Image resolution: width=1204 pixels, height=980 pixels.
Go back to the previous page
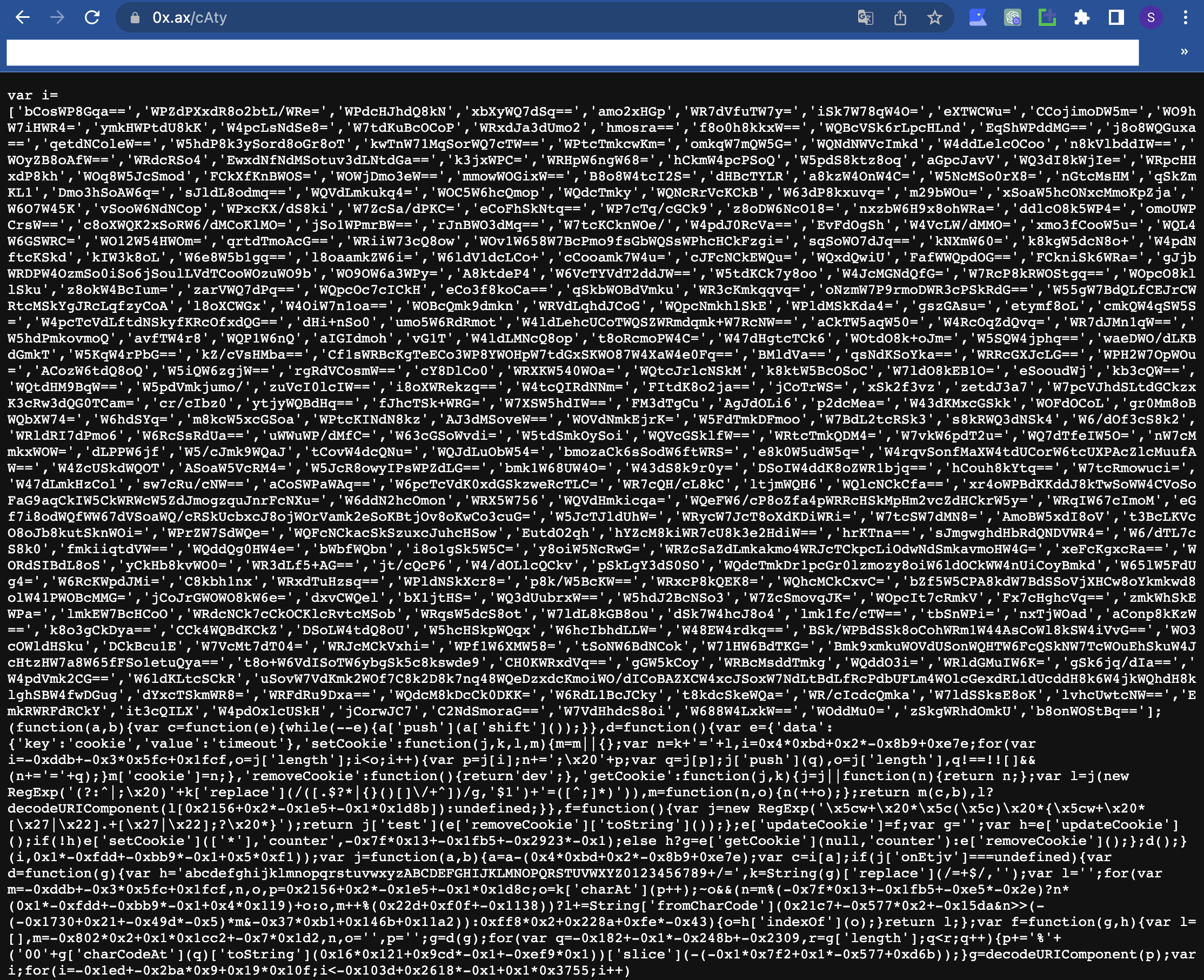point(23,17)
